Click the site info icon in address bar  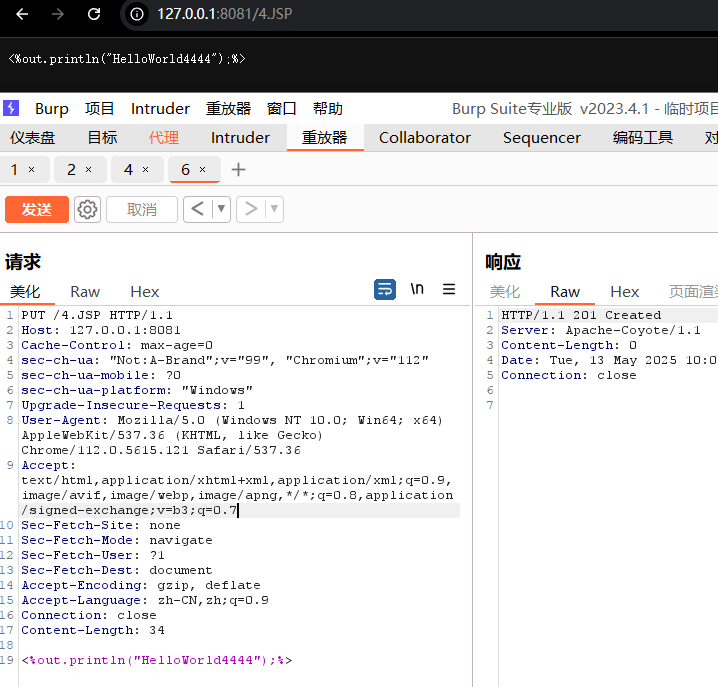click(138, 14)
